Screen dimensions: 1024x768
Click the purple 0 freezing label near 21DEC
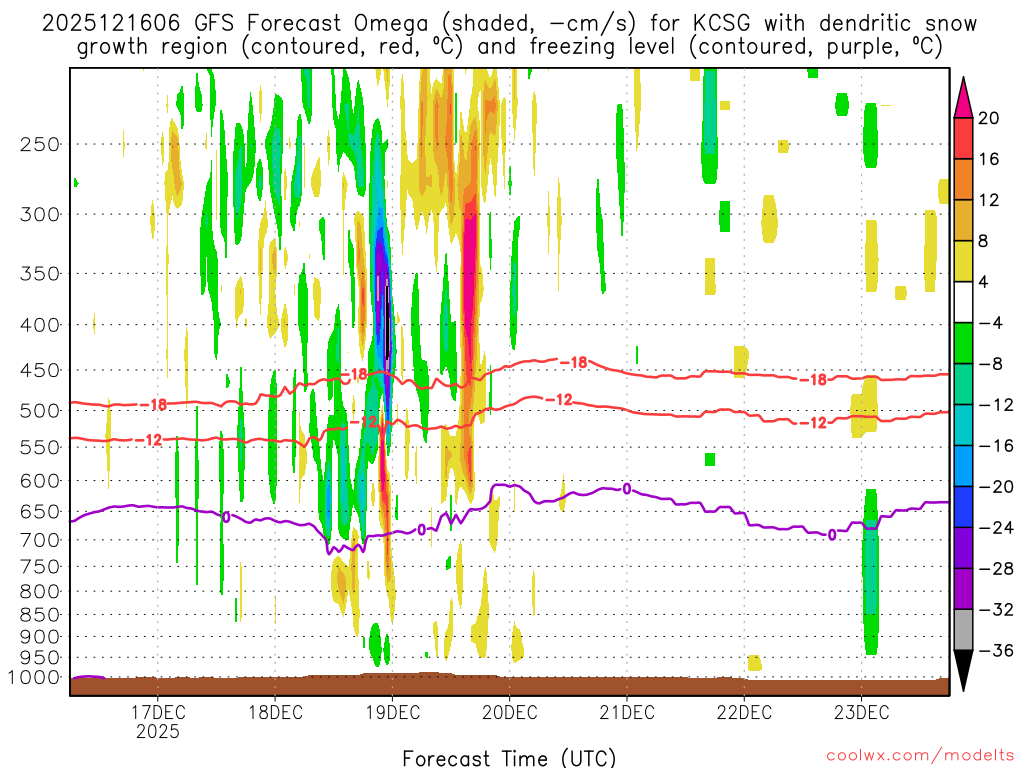pyautogui.click(x=627, y=488)
